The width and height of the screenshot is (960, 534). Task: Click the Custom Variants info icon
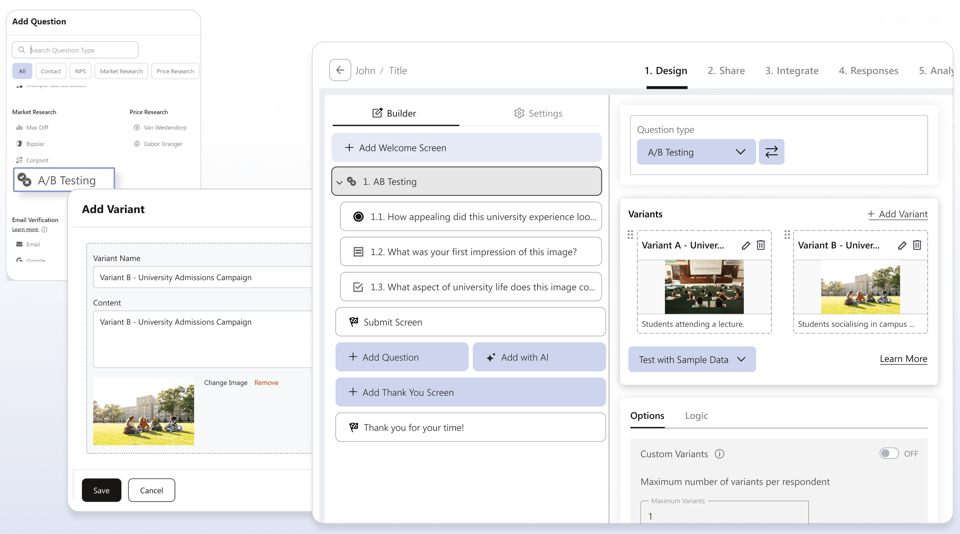coord(720,454)
